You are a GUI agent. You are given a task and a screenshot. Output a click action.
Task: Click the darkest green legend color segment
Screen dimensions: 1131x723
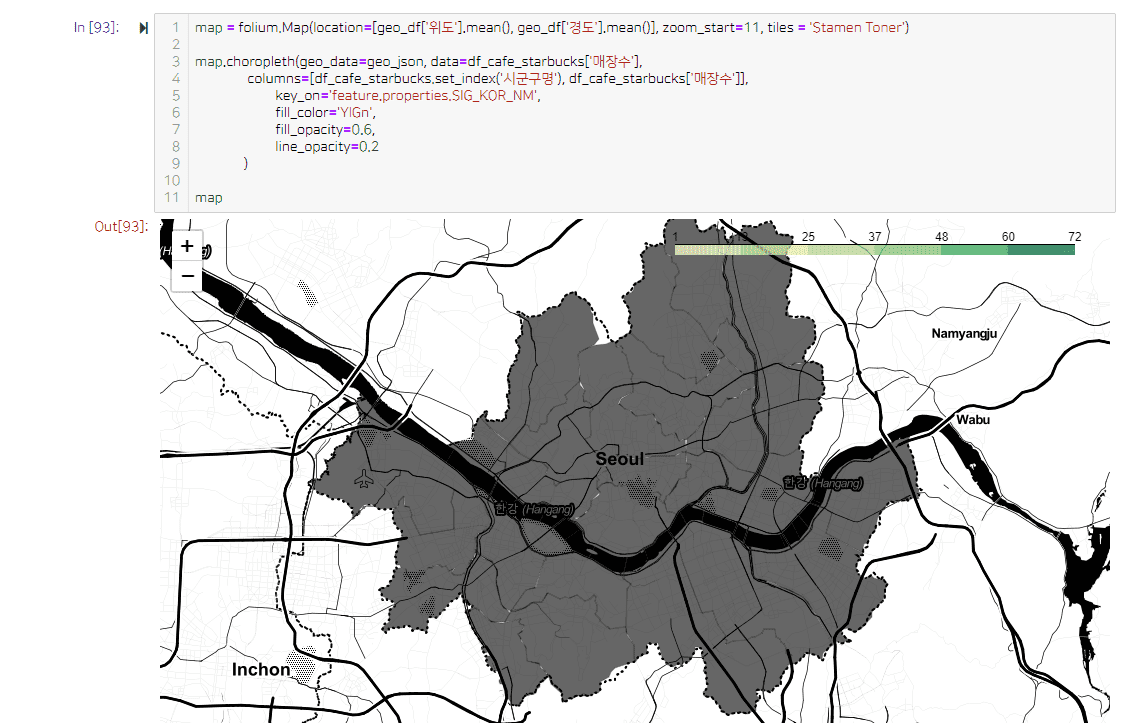coord(1041,250)
